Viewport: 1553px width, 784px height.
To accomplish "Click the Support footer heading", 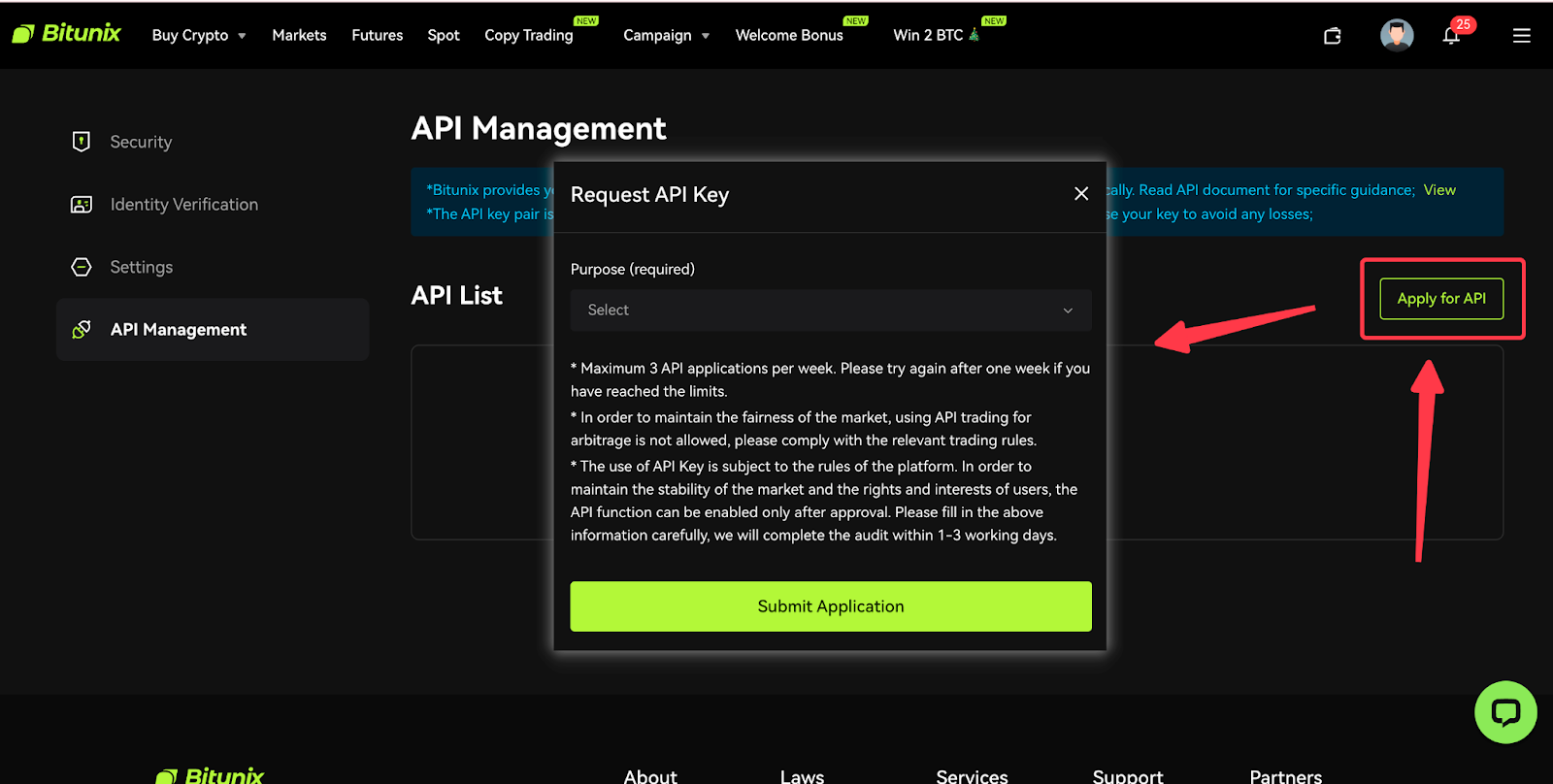I will 1128,776.
